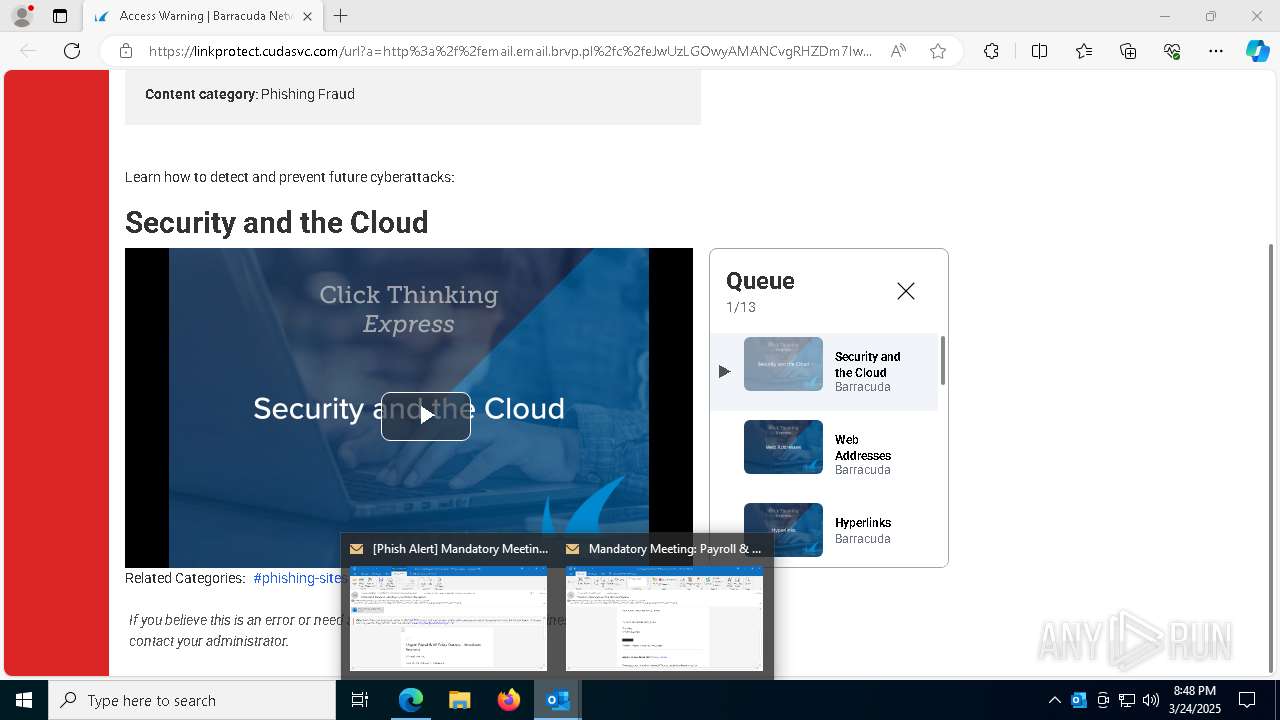The image size is (1280, 720).
Task: Reload the current page
Action: click(72, 51)
